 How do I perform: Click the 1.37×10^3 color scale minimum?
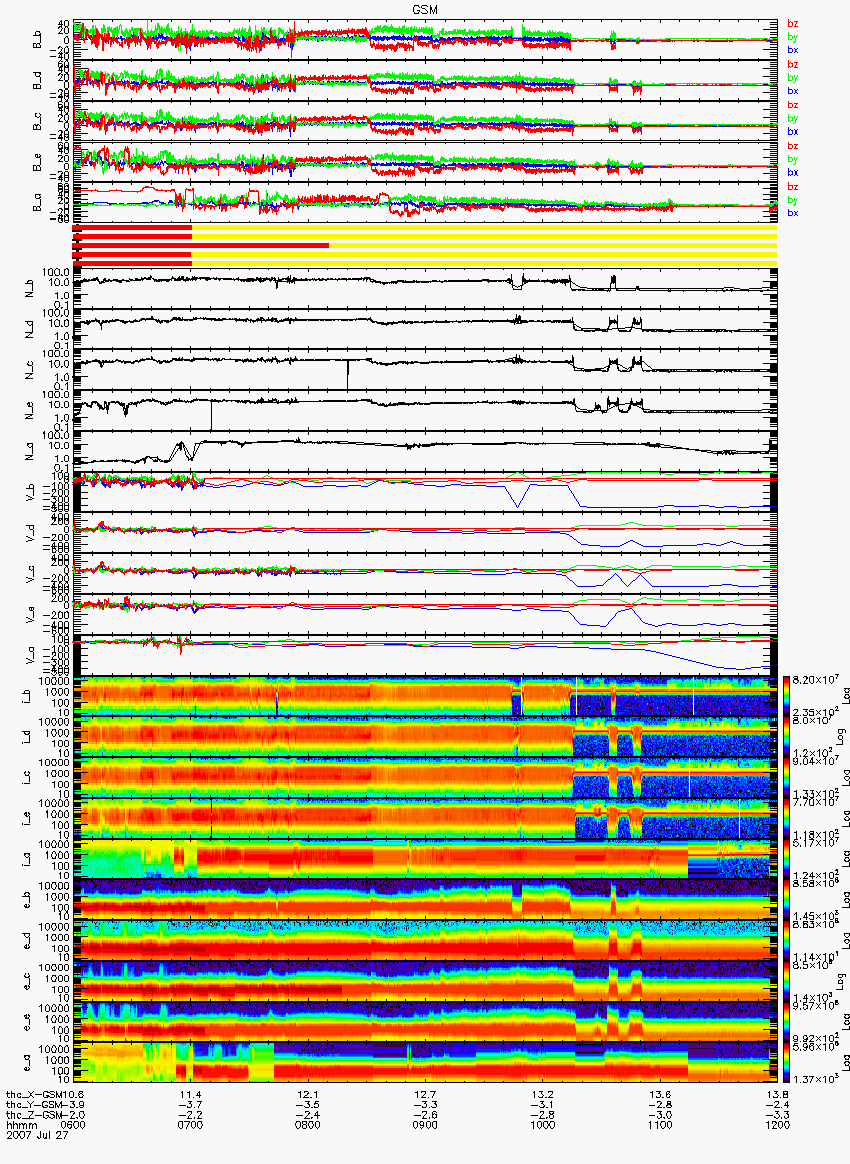(x=814, y=1078)
